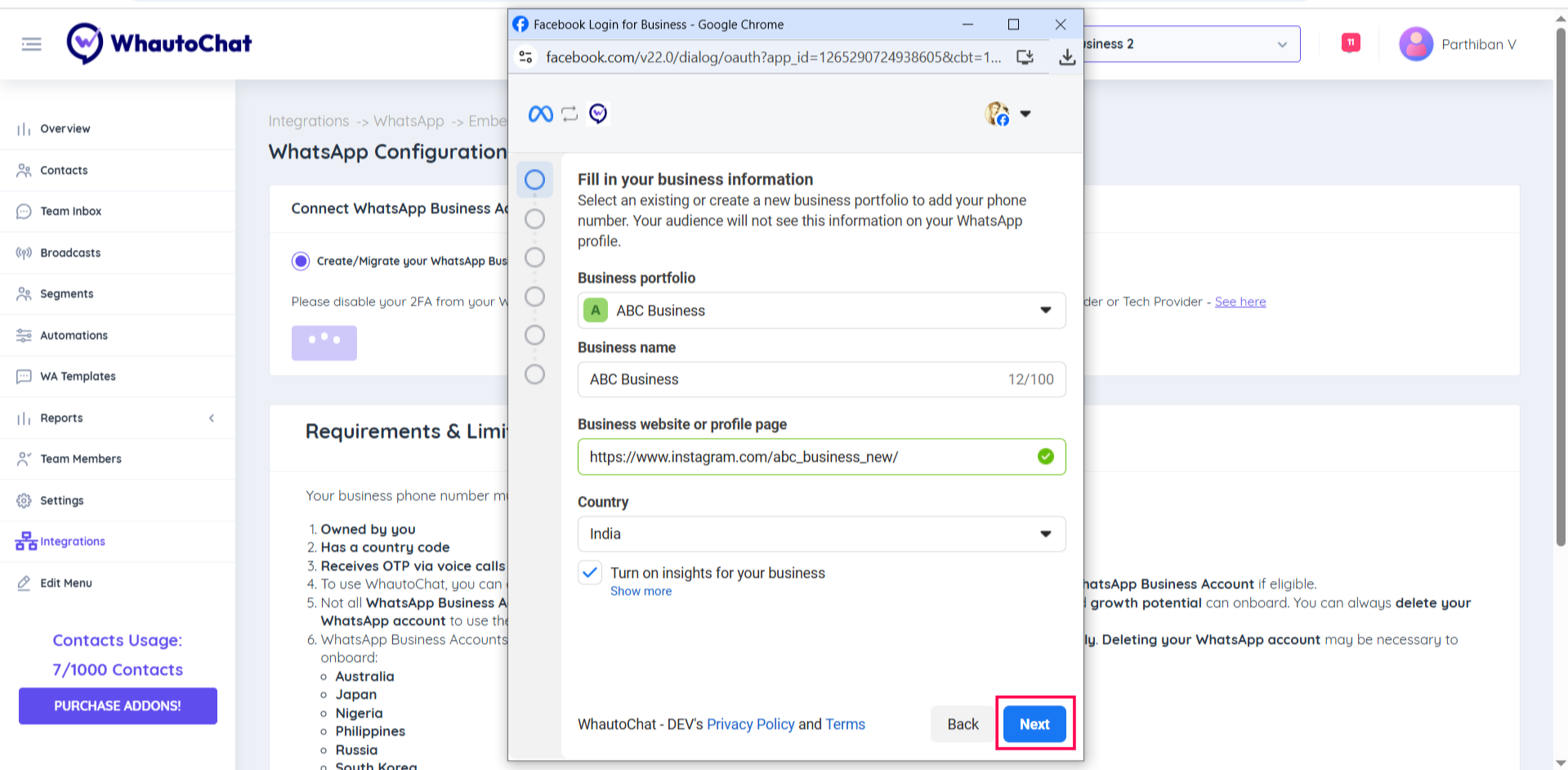Click the Meta logo icon
The image size is (1568, 770).
click(541, 114)
